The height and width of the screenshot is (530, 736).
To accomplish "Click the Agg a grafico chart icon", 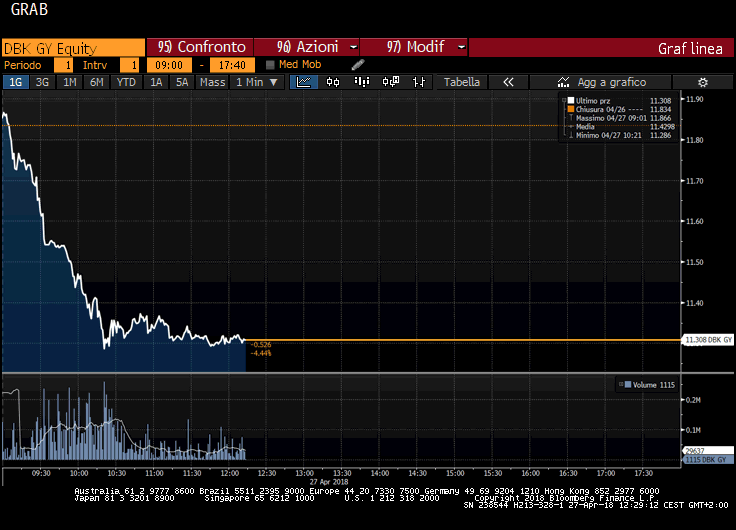I will 563,82.
